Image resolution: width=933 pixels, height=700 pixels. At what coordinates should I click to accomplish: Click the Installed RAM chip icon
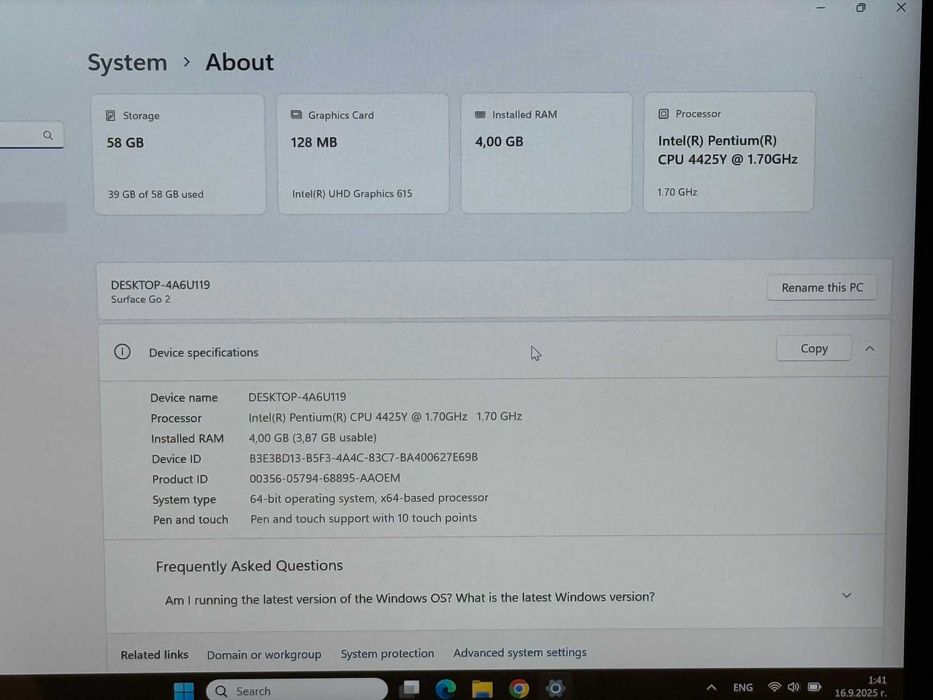(480, 114)
